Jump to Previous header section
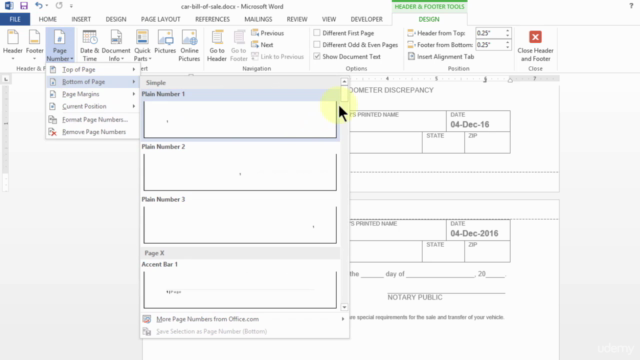The width and height of the screenshot is (640, 360). pos(268,33)
